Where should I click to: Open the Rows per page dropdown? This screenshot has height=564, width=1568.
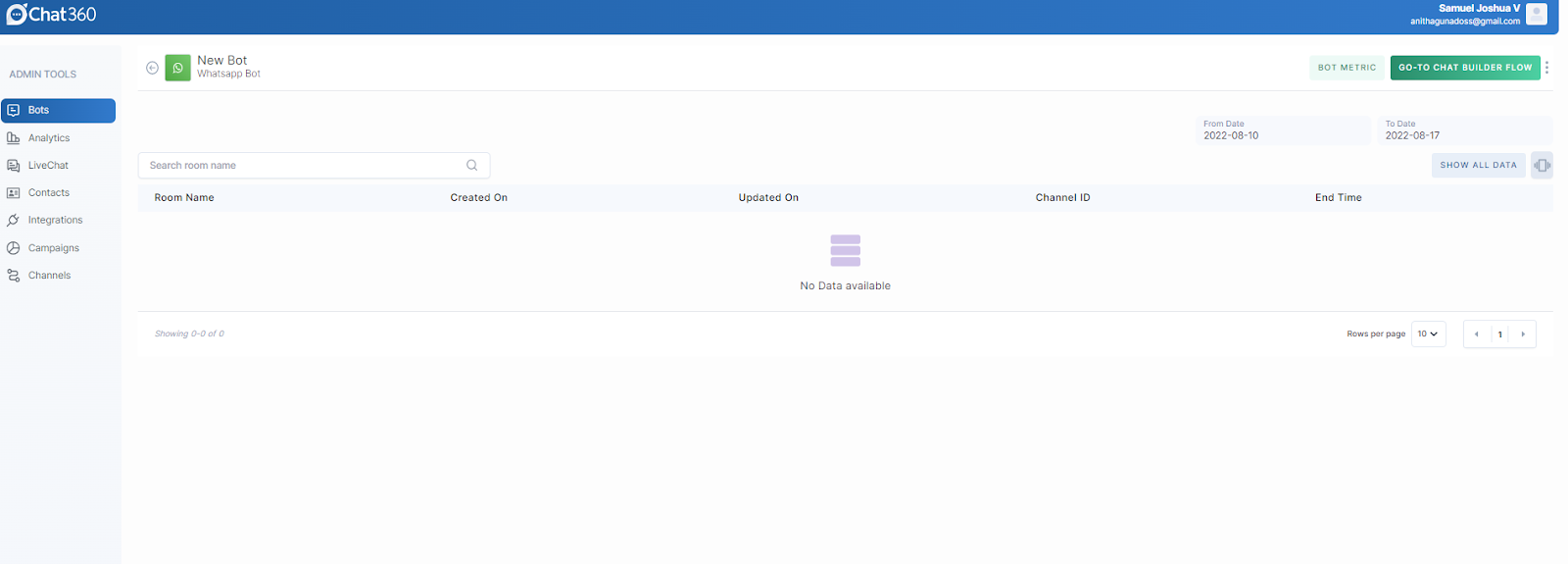tap(1428, 334)
